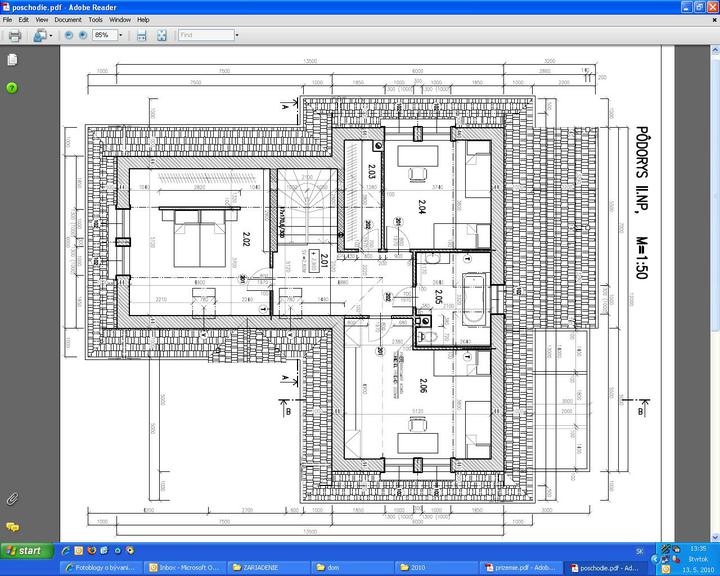The image size is (720, 576).
Task: Select the scrolling page view icon
Action: pos(141,35)
